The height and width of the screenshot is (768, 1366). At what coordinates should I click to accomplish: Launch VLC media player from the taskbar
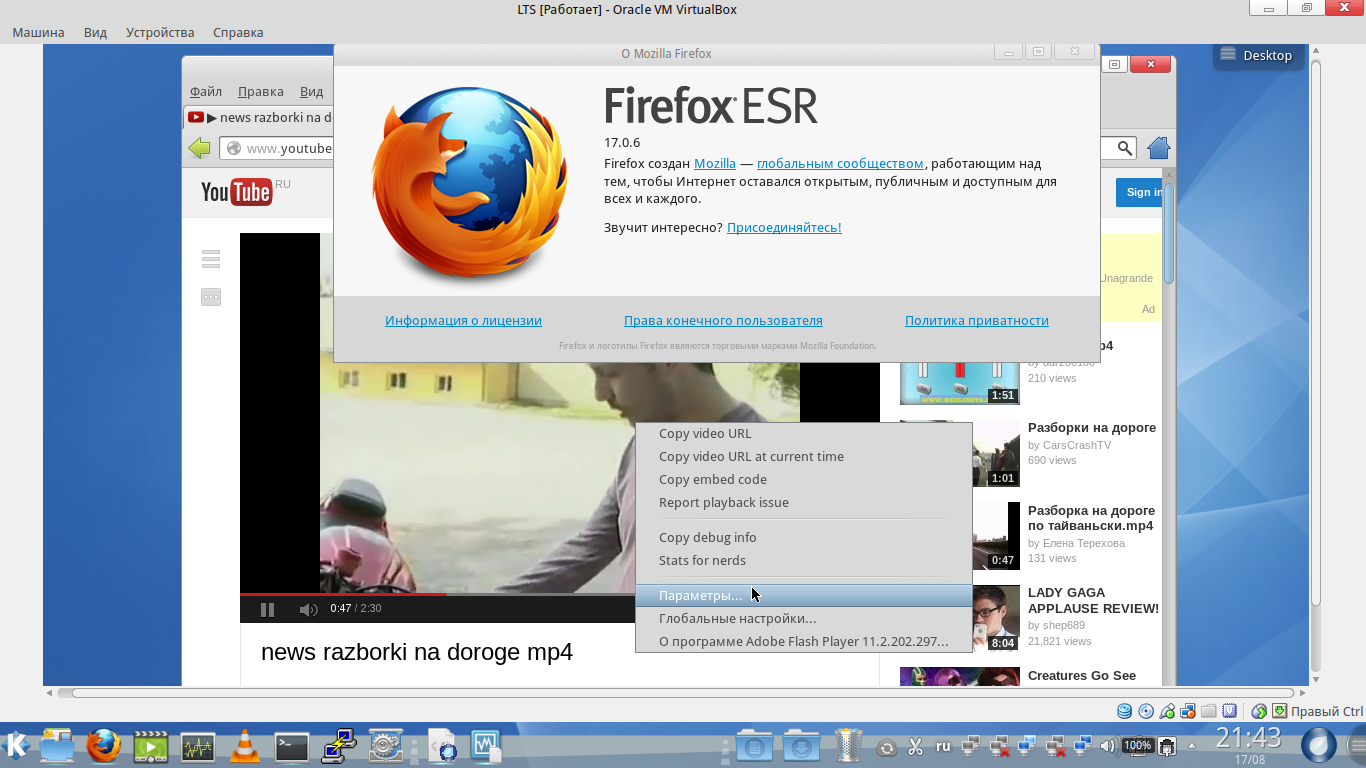coord(244,746)
